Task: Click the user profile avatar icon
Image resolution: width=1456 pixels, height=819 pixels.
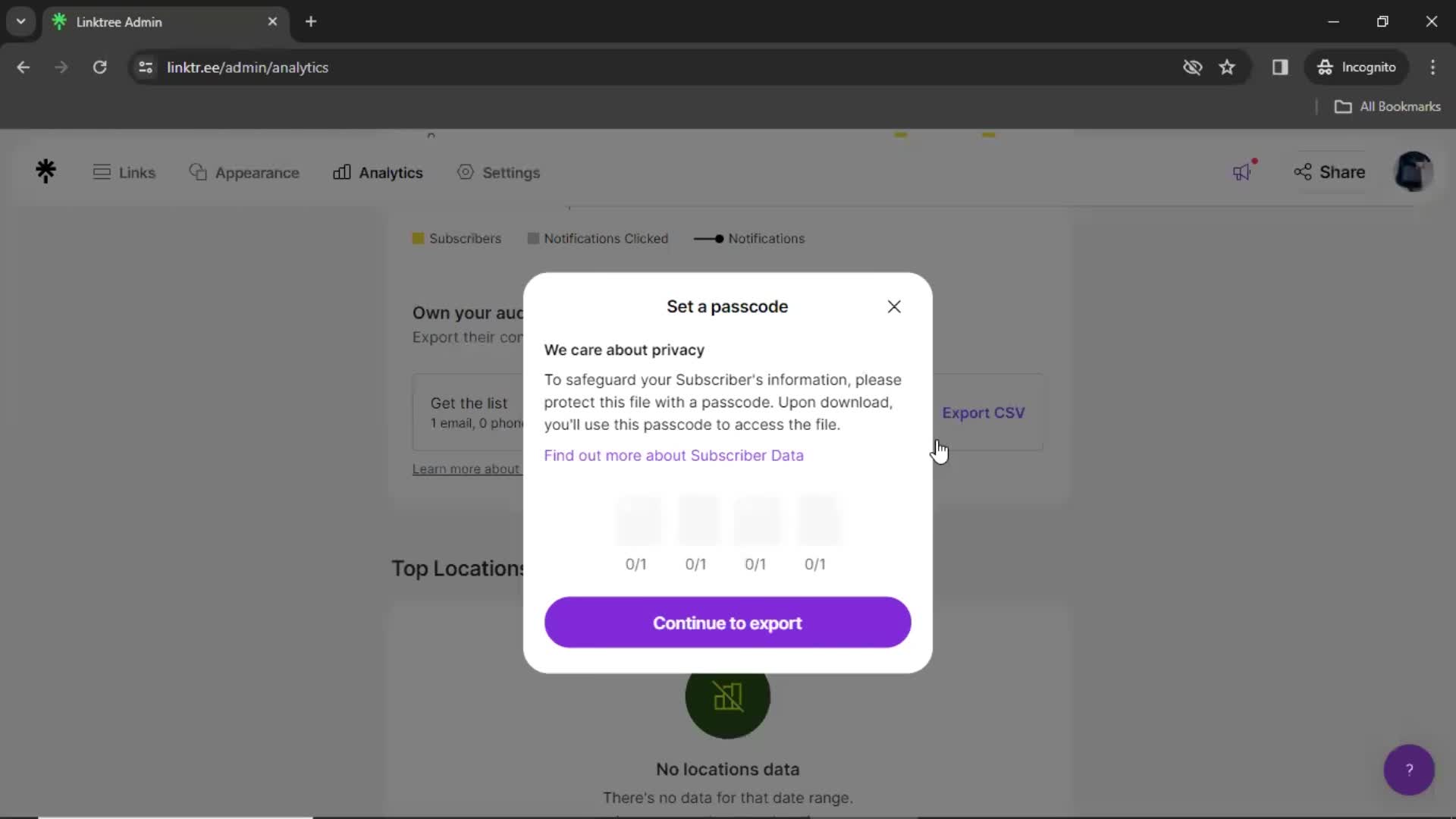Action: point(1415,171)
